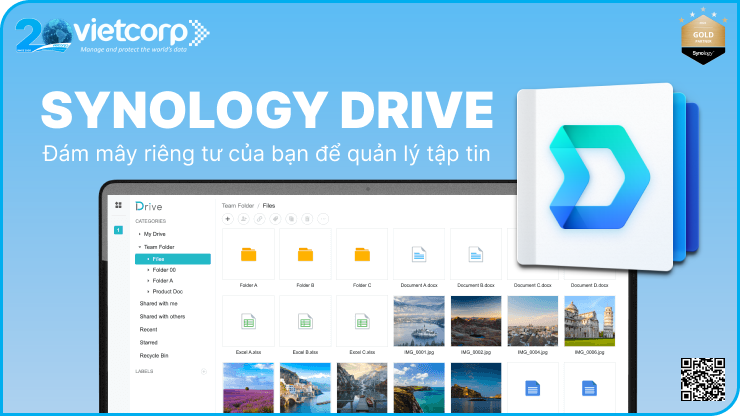The height and width of the screenshot is (416, 740).
Task: Click the plus create button in Drive toolbar
Action: [227, 219]
